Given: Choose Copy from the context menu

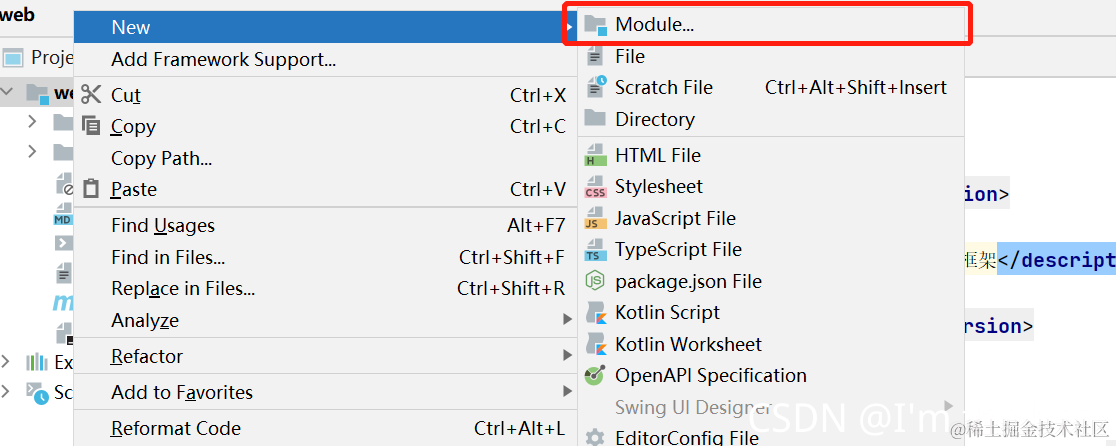Looking at the screenshot, I should [x=326, y=127].
